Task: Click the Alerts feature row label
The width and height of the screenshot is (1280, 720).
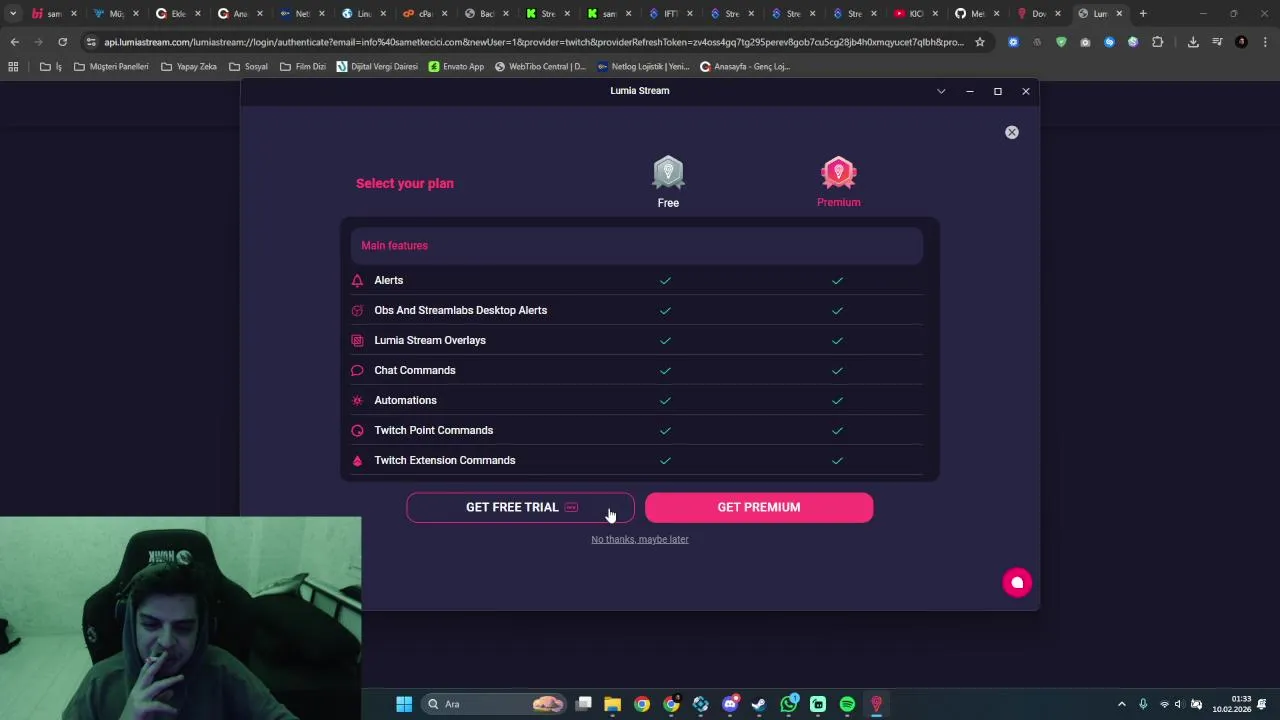Action: [x=389, y=280]
